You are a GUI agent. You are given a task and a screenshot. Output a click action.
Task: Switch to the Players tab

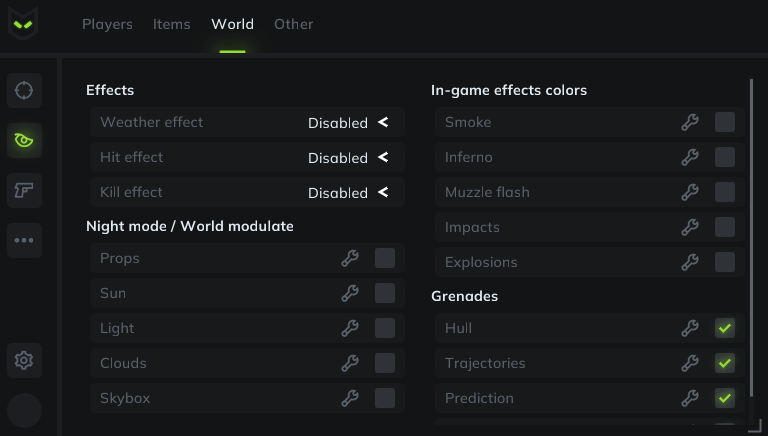[x=107, y=24]
